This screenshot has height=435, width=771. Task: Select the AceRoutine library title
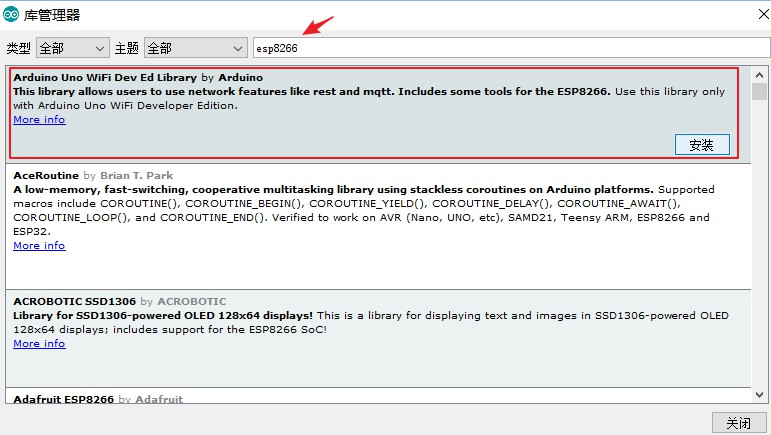tap(46, 175)
